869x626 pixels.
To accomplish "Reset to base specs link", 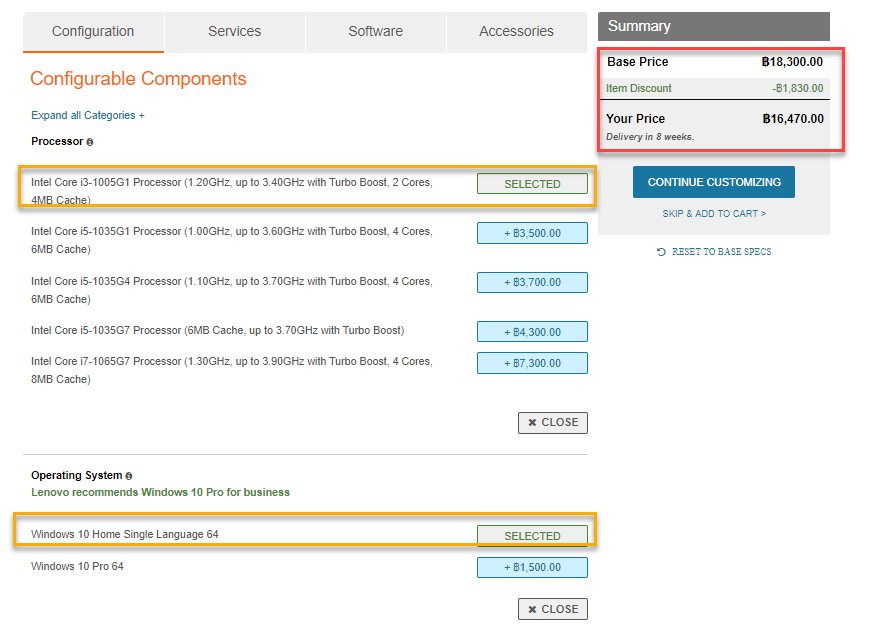I will (x=721, y=252).
